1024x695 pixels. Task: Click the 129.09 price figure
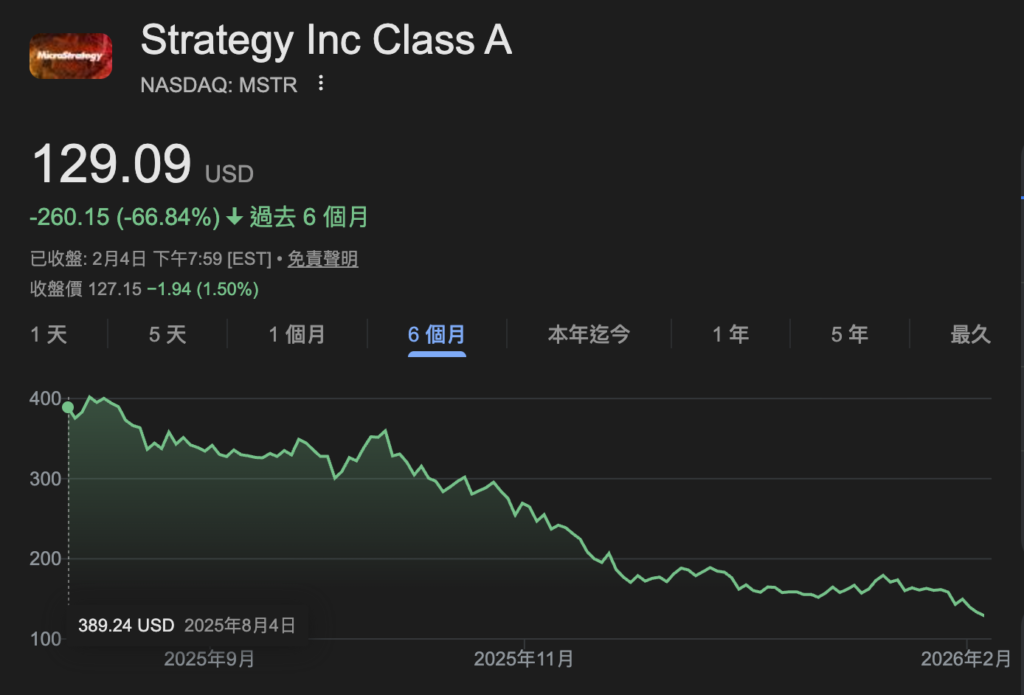pyautogui.click(x=112, y=165)
